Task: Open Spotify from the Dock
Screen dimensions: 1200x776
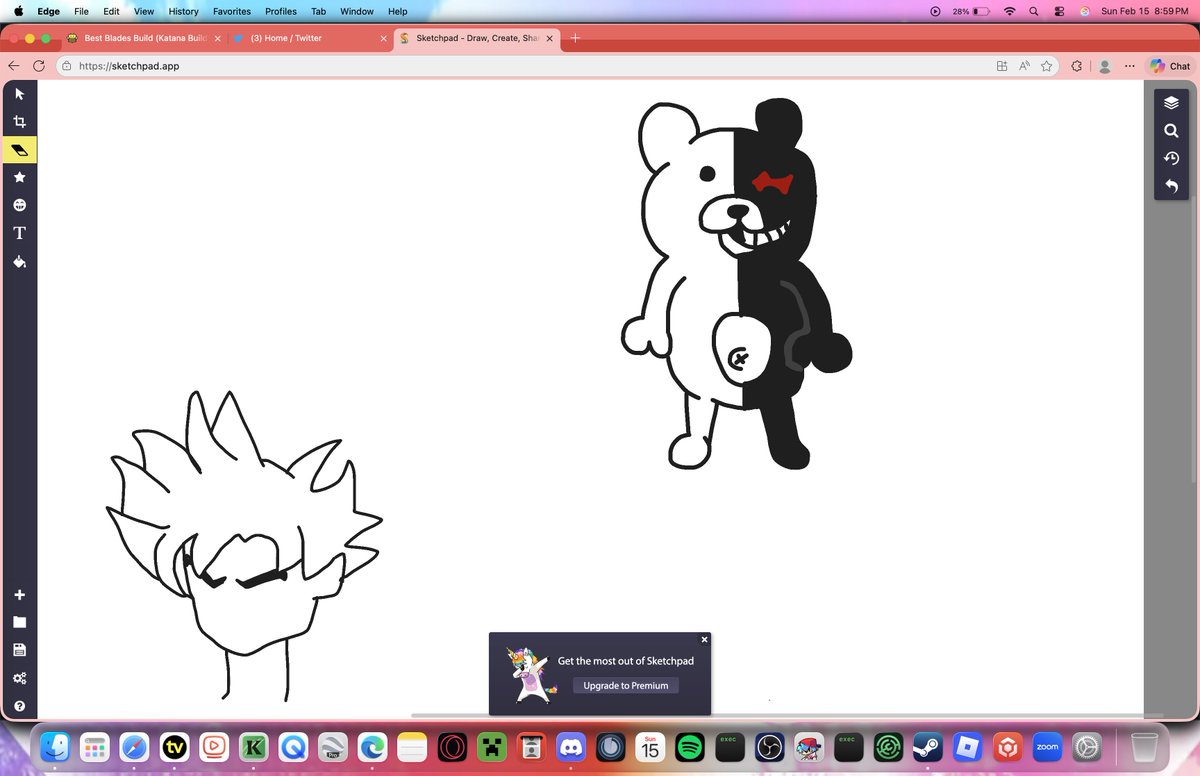Action: (x=689, y=747)
